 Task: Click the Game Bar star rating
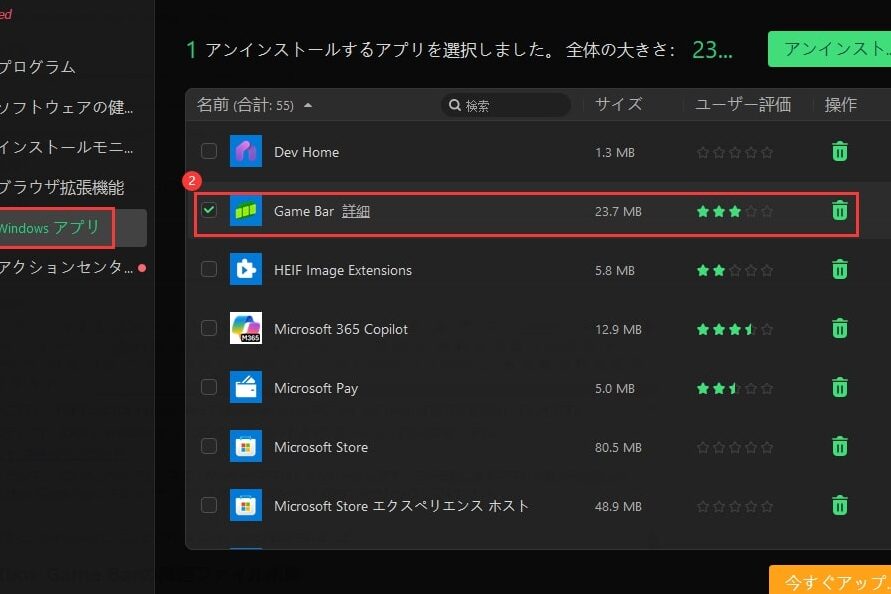[735, 211]
